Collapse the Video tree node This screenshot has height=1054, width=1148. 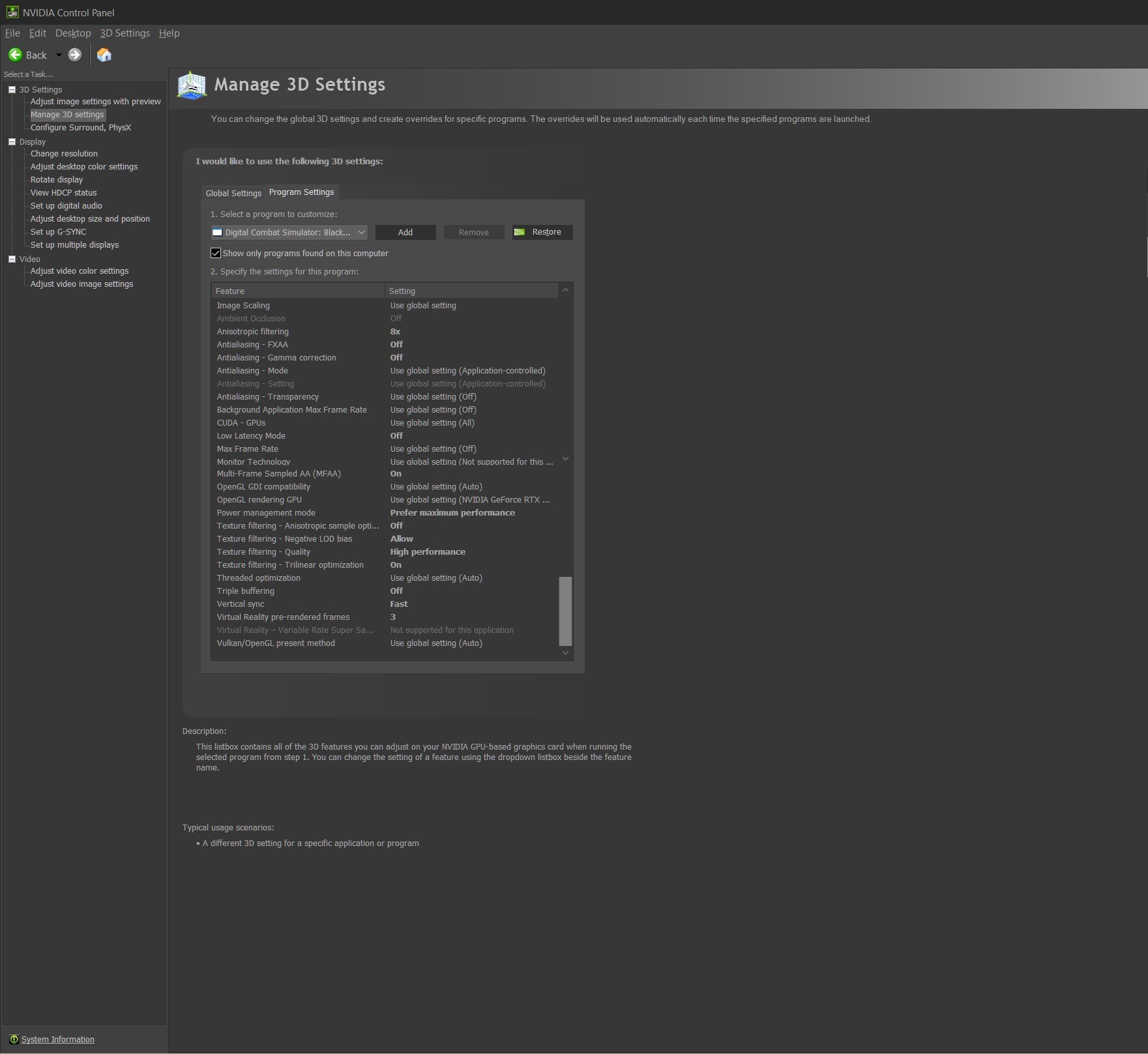click(12, 259)
